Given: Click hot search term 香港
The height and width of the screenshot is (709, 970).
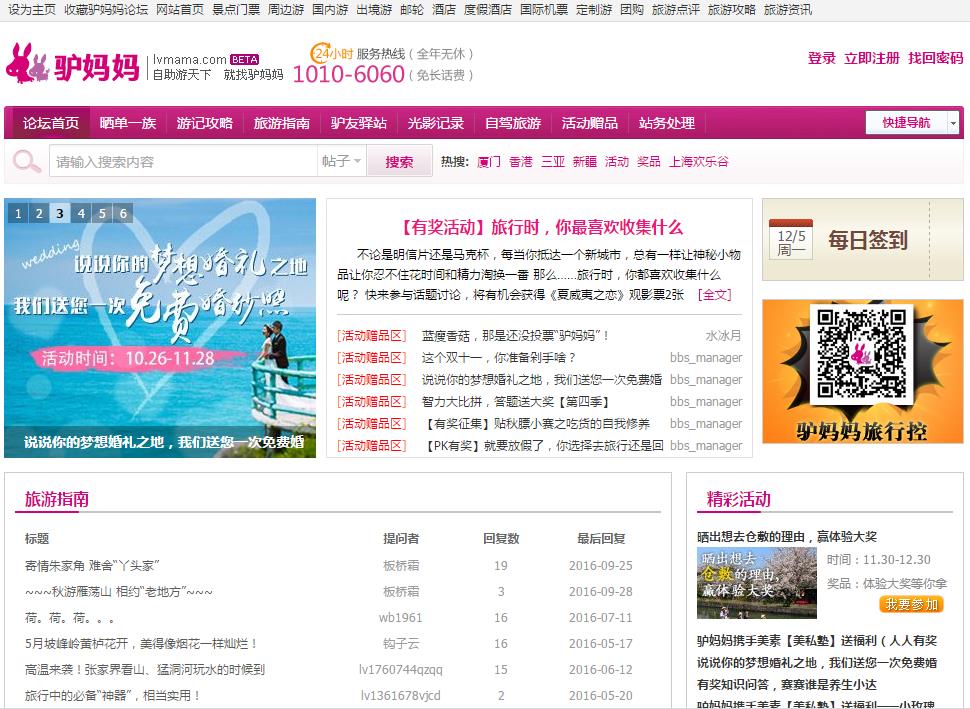Looking at the screenshot, I should coord(521,161).
